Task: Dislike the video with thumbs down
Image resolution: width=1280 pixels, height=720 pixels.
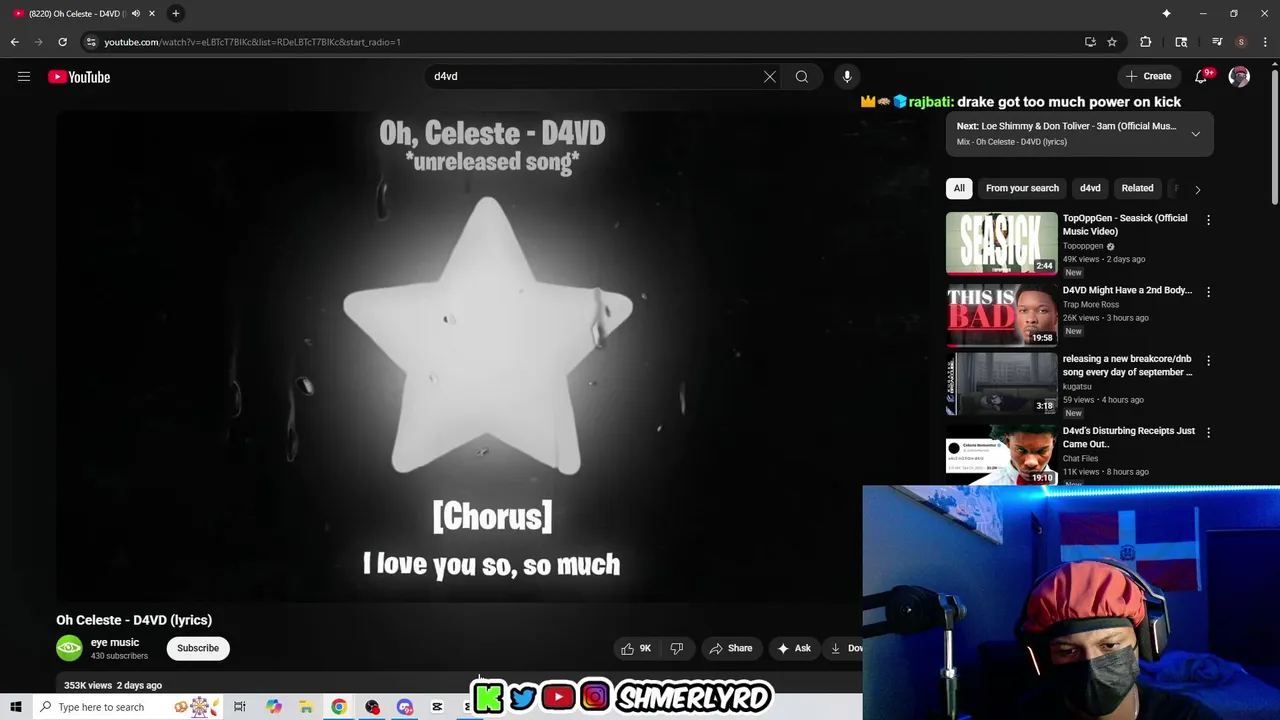Action: (677, 648)
